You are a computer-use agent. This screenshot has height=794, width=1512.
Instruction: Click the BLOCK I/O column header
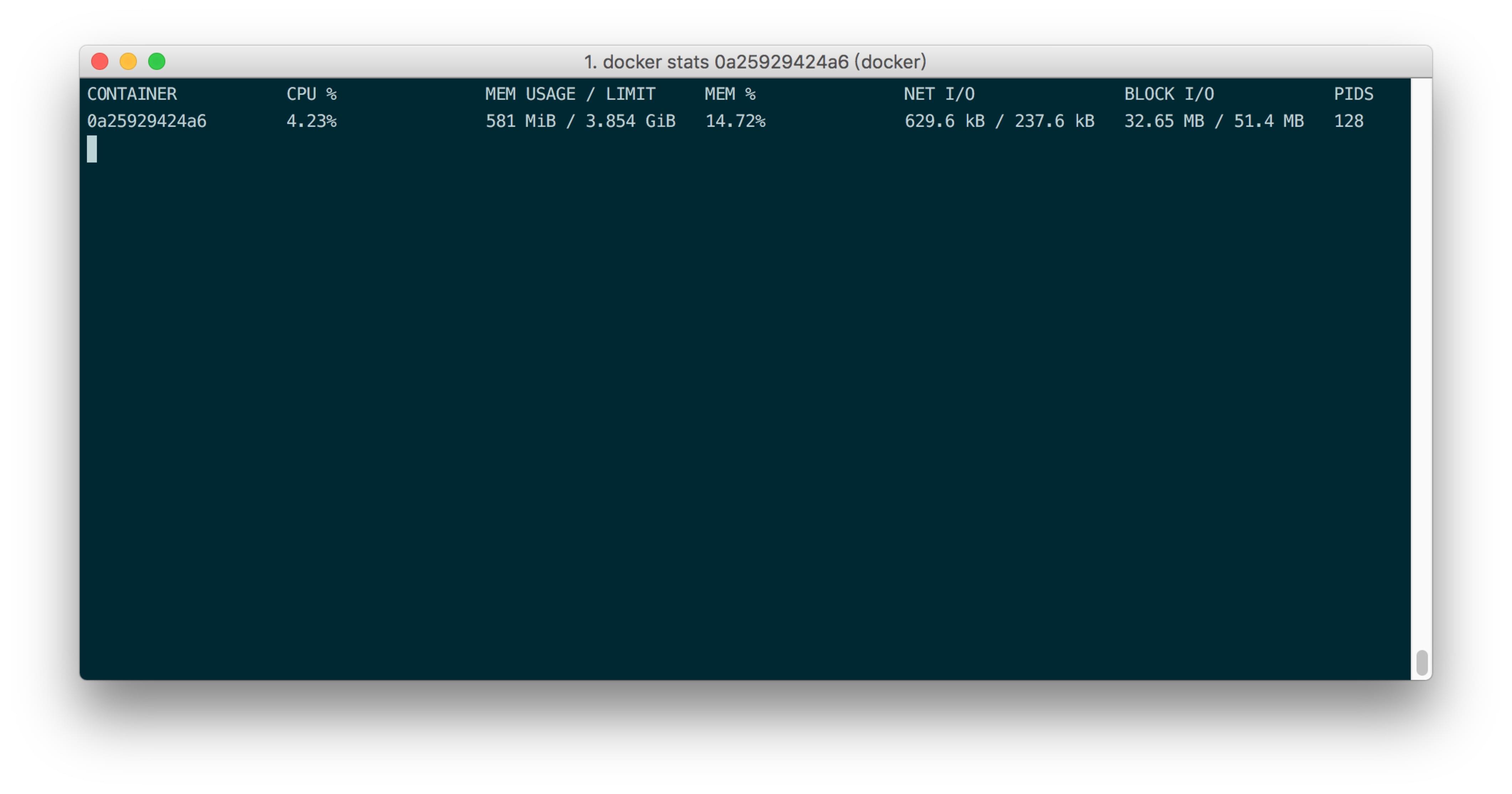pyautogui.click(x=1169, y=94)
